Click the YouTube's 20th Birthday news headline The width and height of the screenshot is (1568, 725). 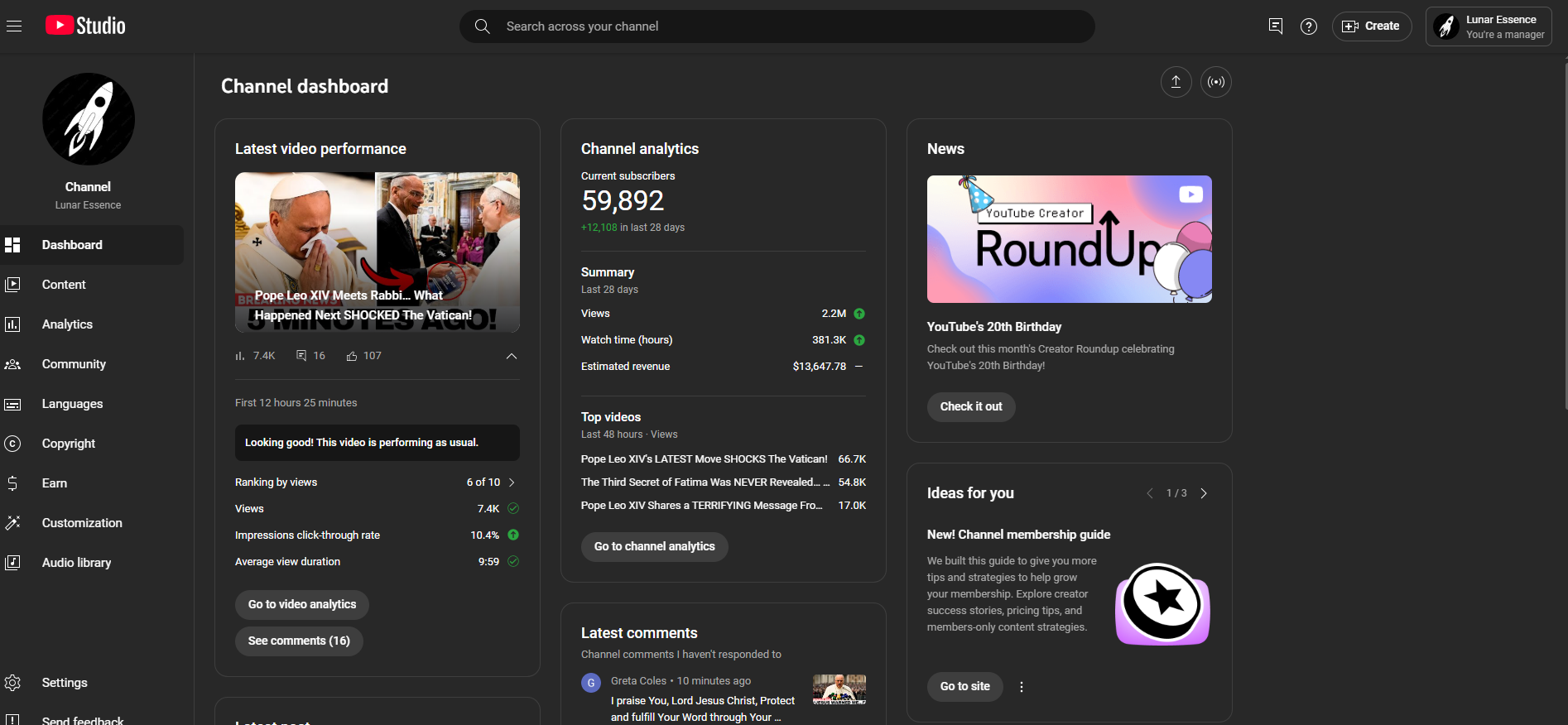[x=994, y=327]
